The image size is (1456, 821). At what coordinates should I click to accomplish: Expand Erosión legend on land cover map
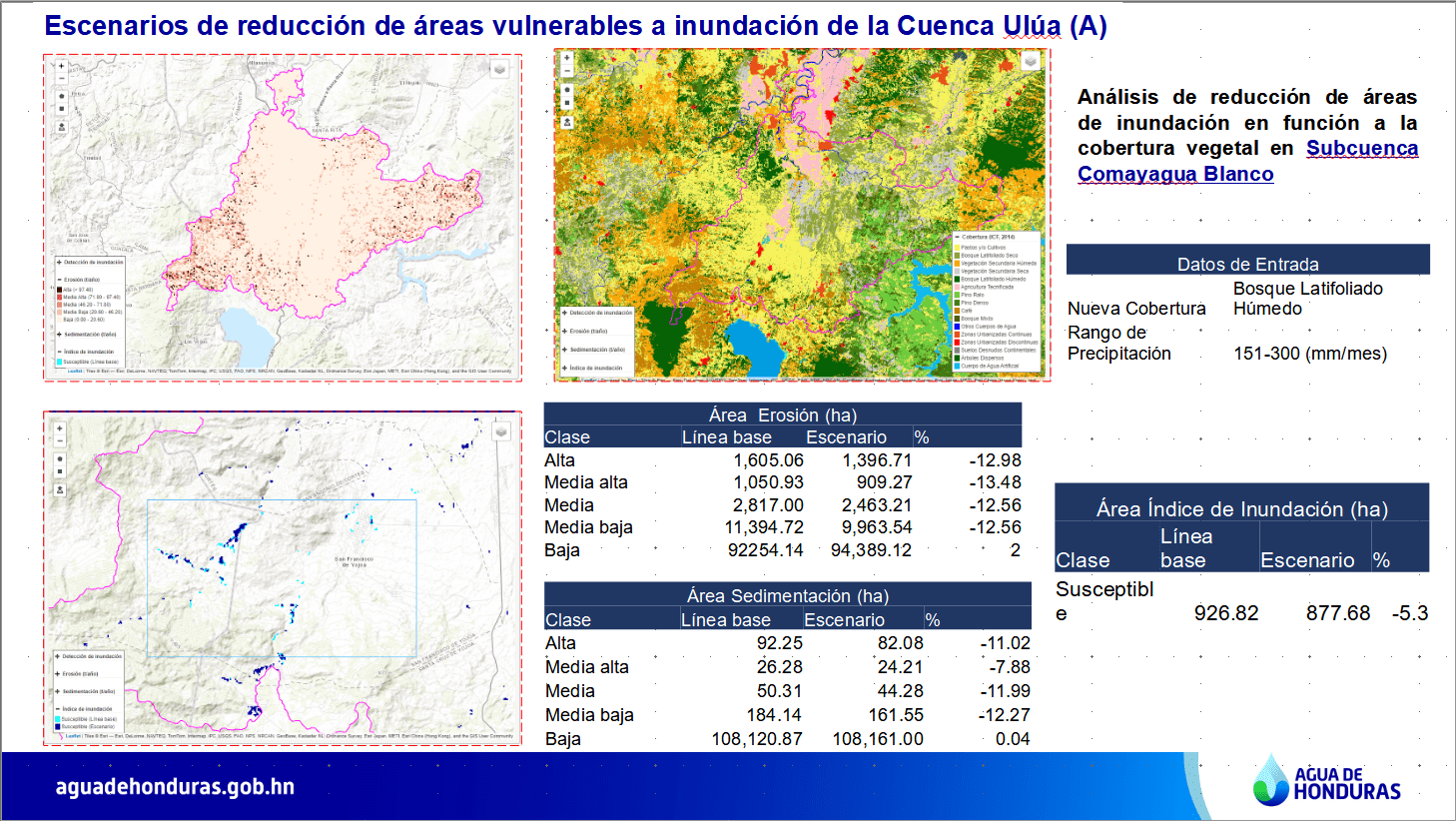565,331
